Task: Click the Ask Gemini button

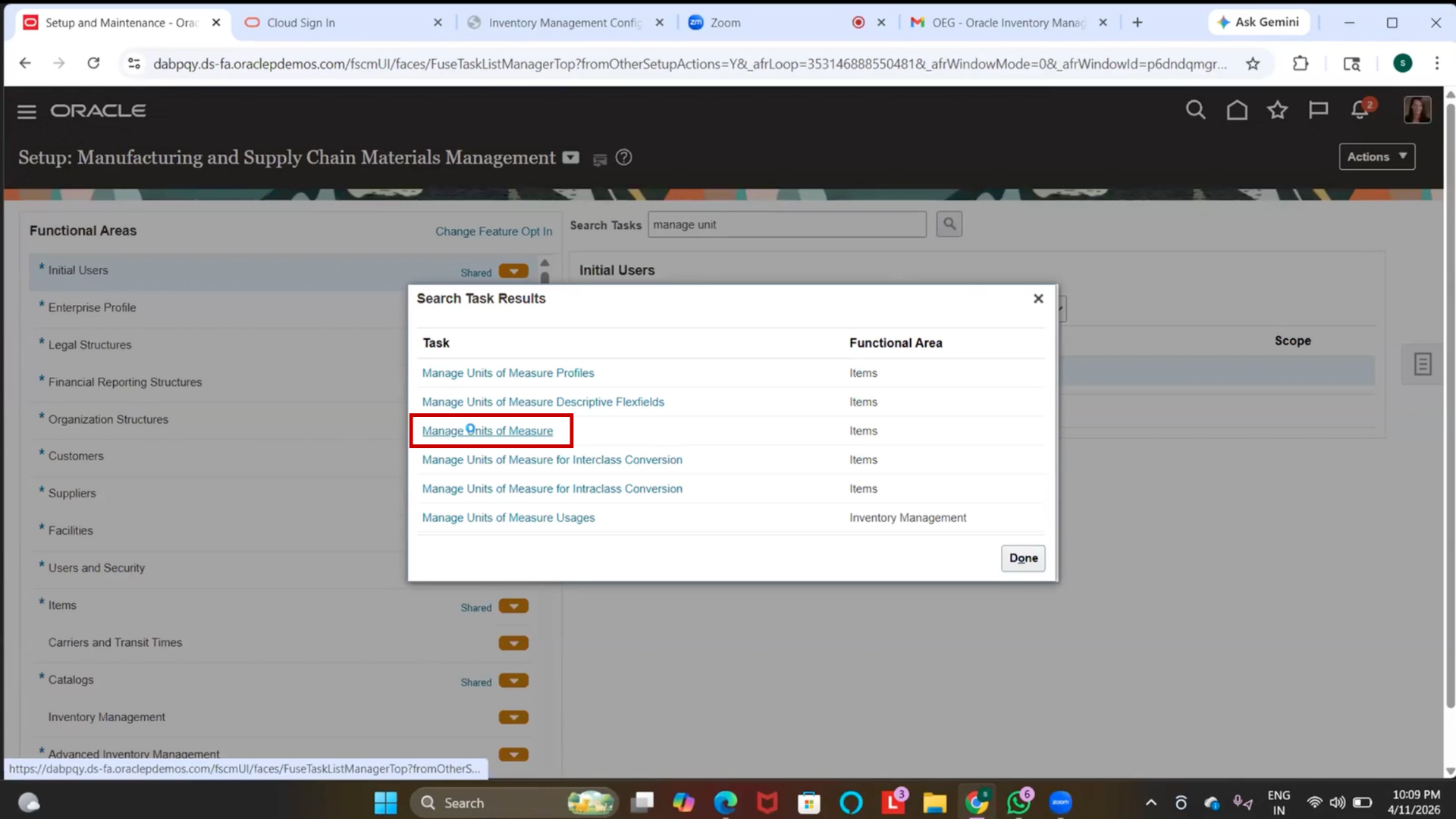Action: pyautogui.click(x=1258, y=23)
